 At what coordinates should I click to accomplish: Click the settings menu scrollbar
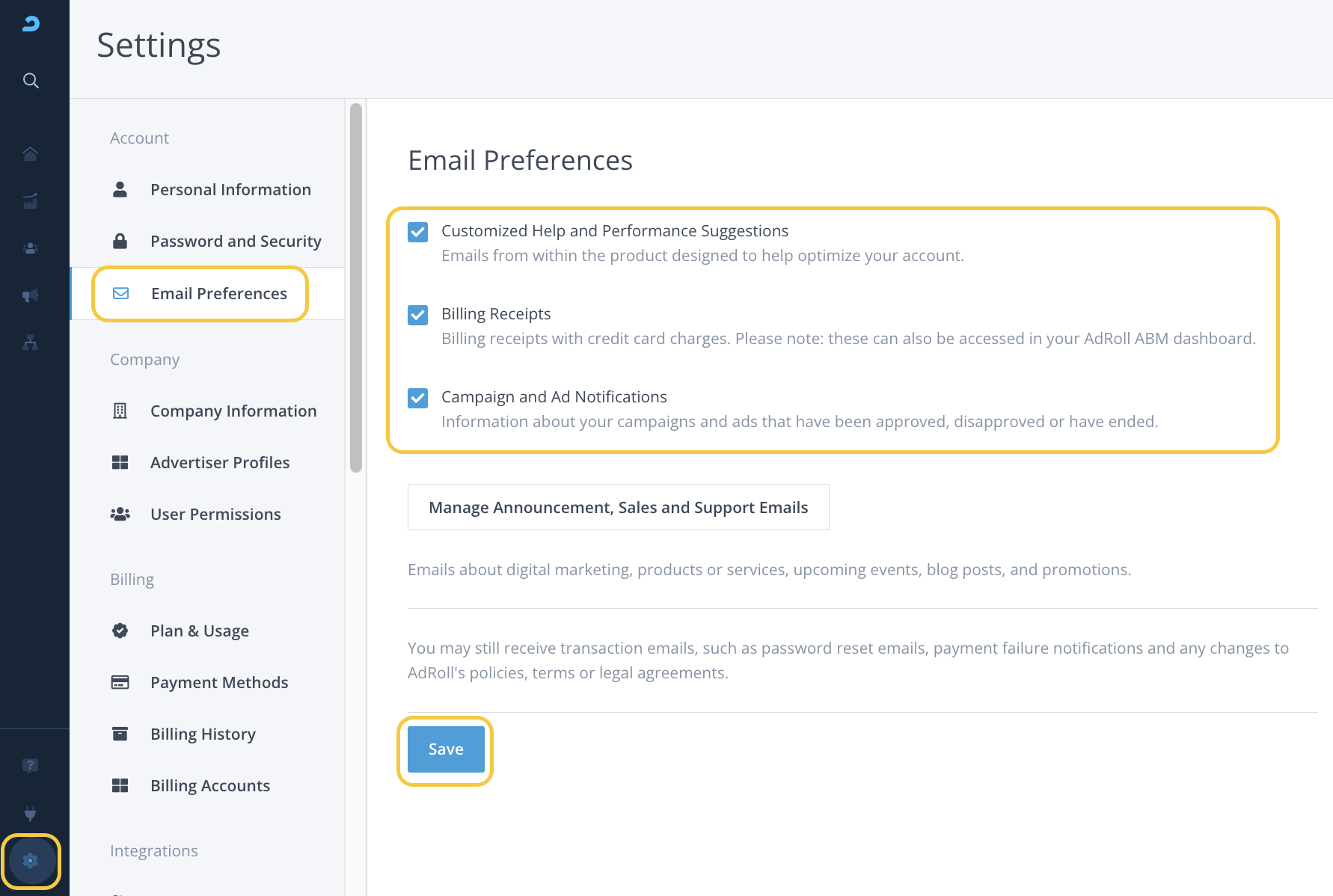point(356,288)
